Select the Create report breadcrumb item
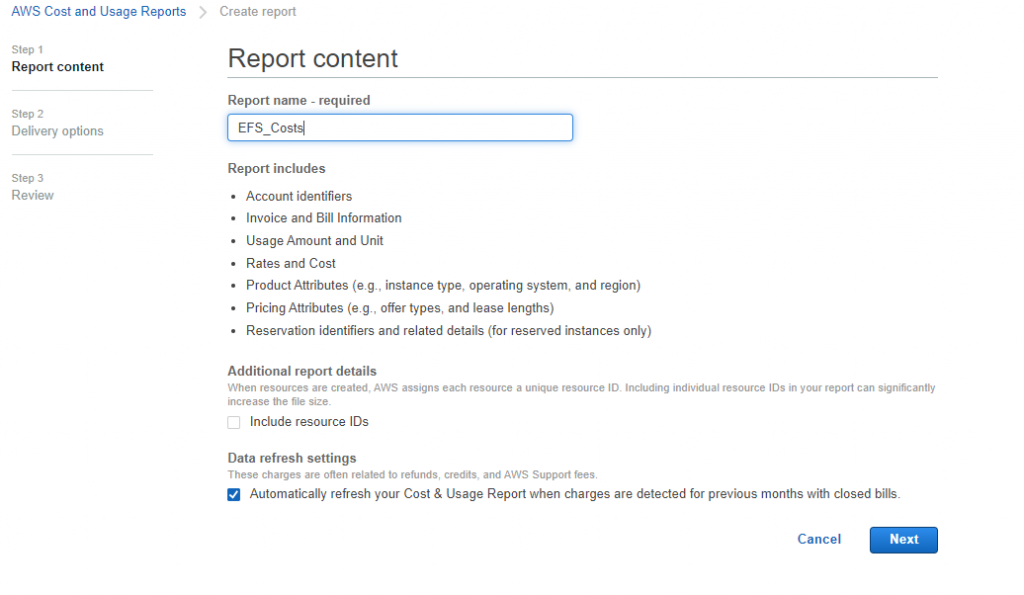The image size is (1024, 595). pyautogui.click(x=256, y=11)
